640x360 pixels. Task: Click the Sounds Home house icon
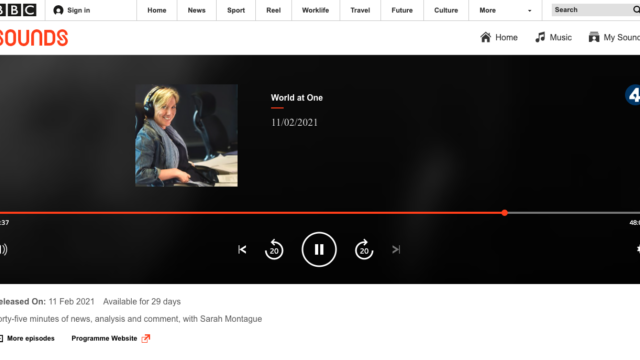tap(485, 37)
